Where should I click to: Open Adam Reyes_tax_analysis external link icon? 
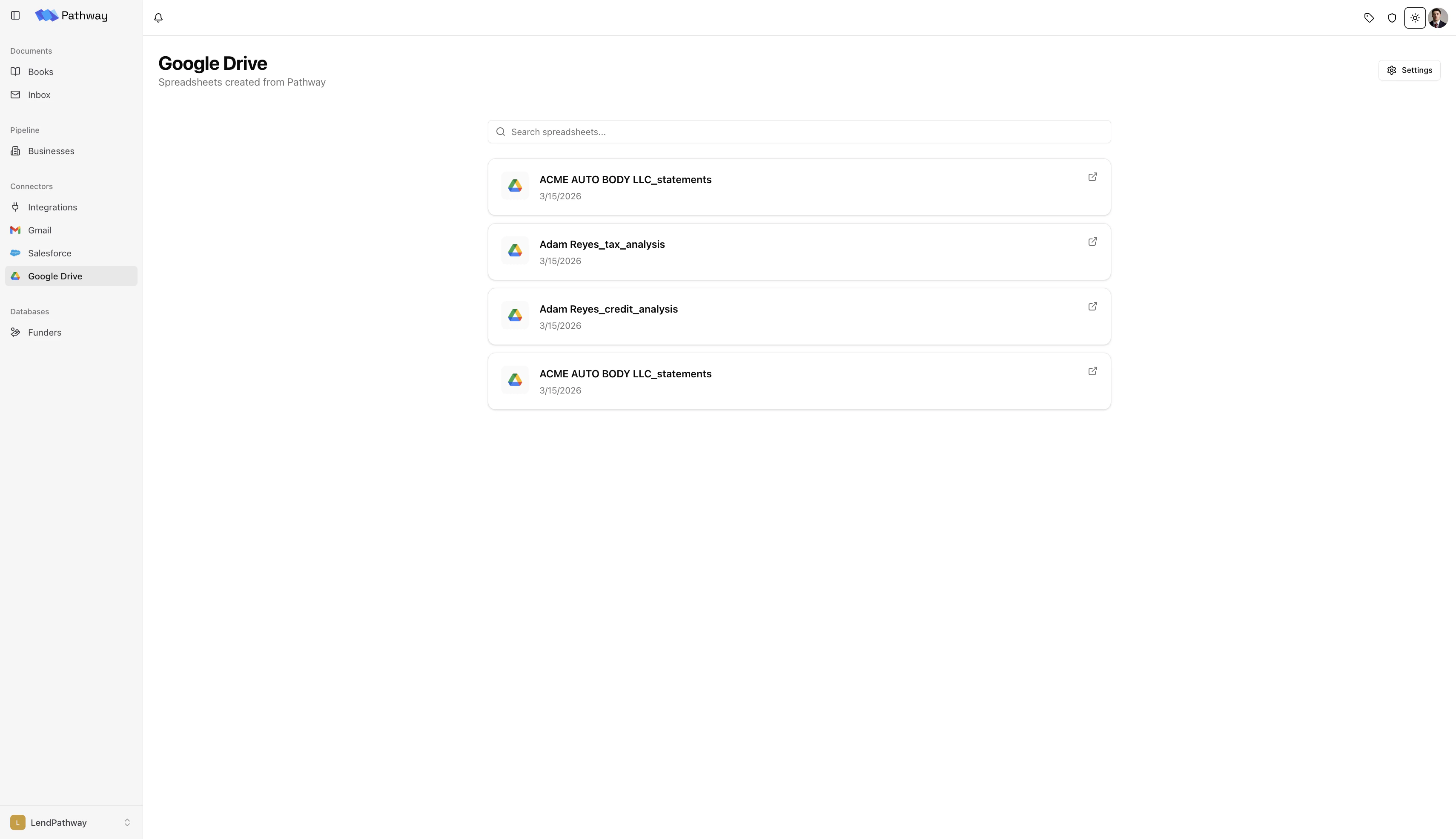click(1092, 241)
